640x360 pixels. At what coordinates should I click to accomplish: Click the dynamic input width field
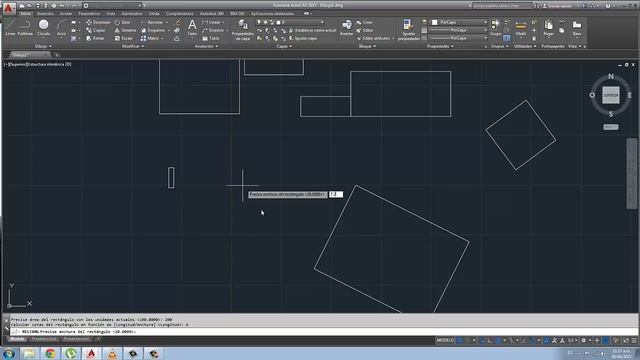tap(336, 194)
